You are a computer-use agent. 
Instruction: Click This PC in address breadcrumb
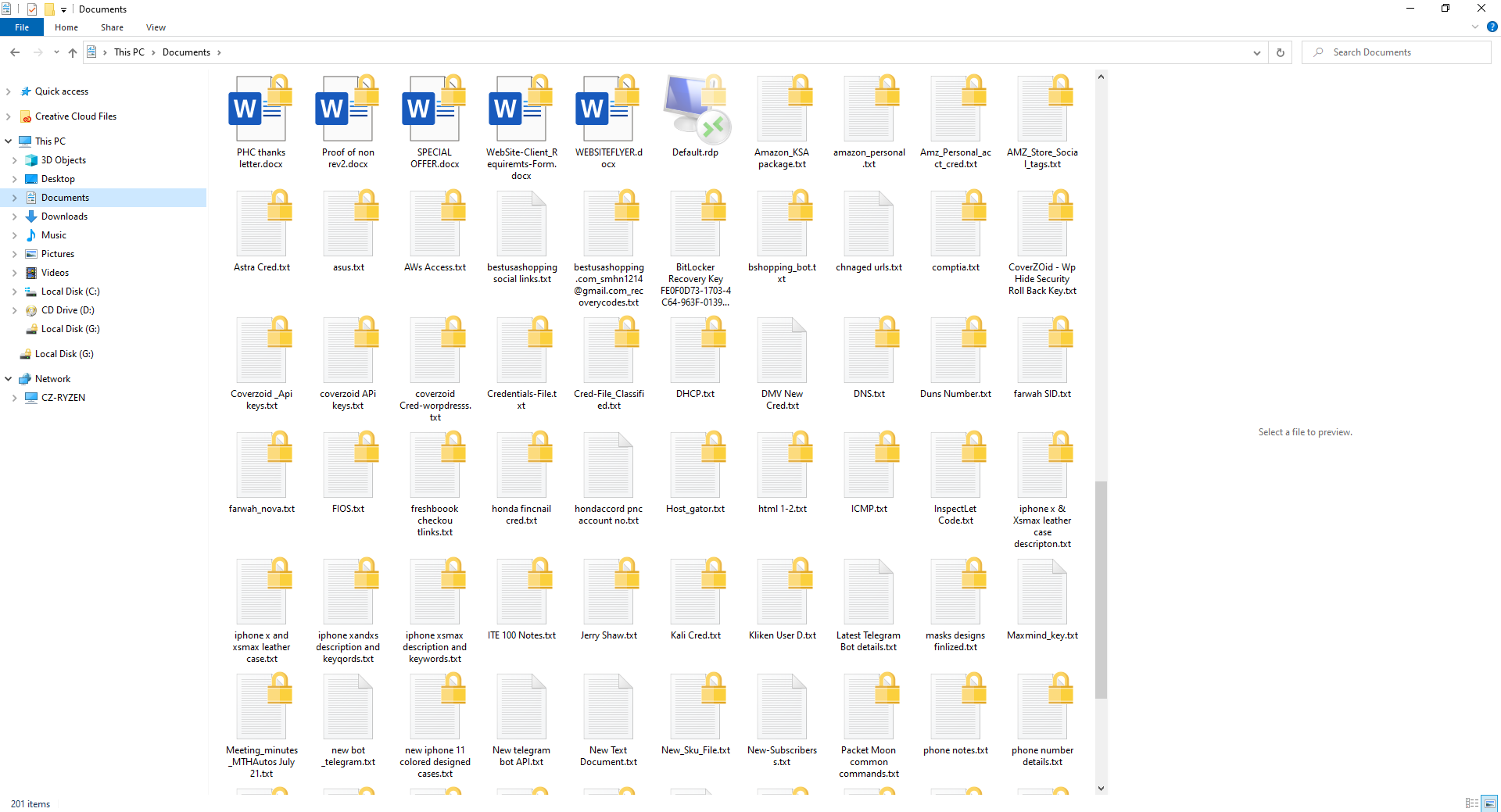click(129, 52)
